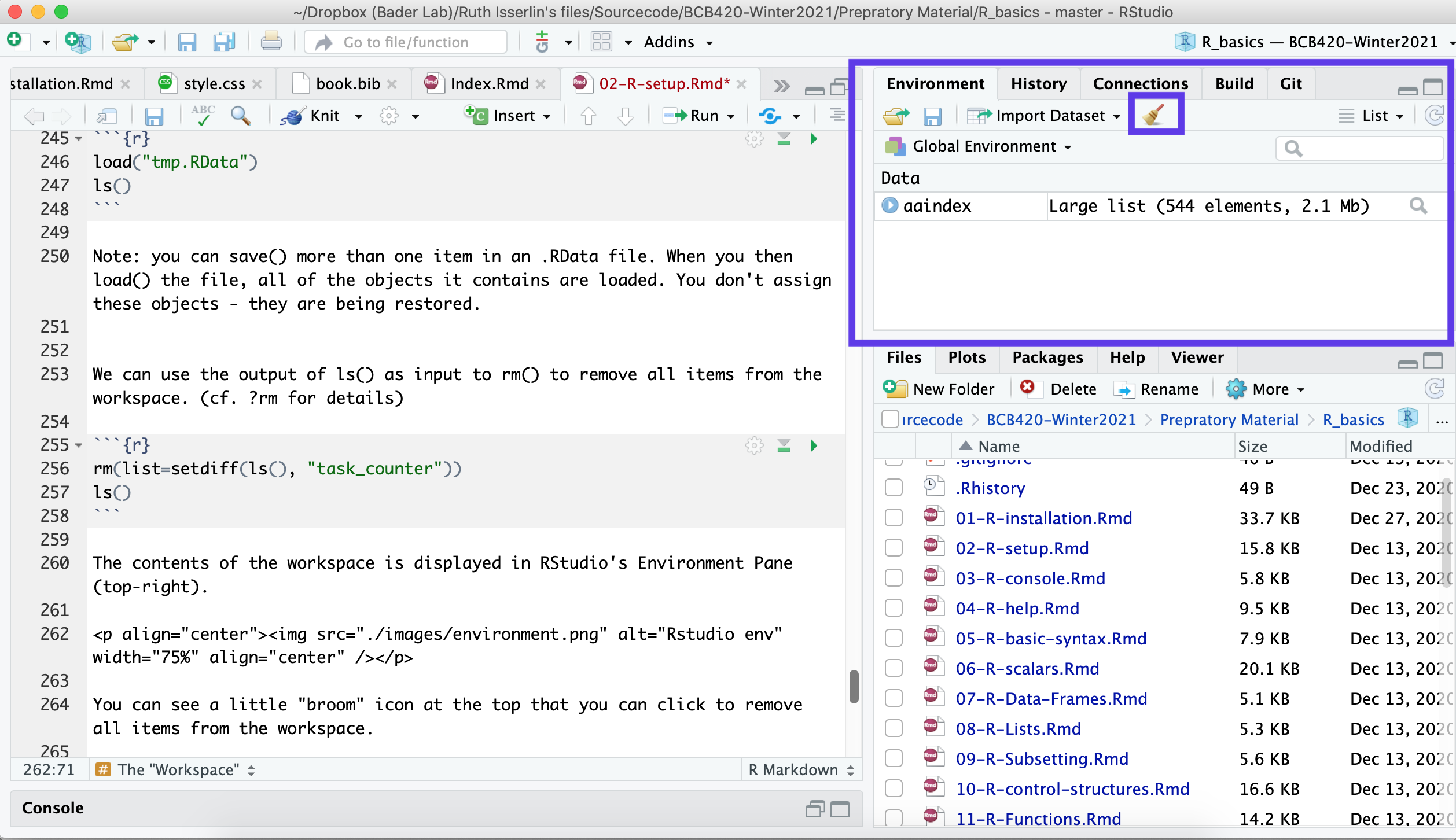The image size is (1456, 840).
Task: Click the broom icon to clear workspace
Action: coord(1154,115)
